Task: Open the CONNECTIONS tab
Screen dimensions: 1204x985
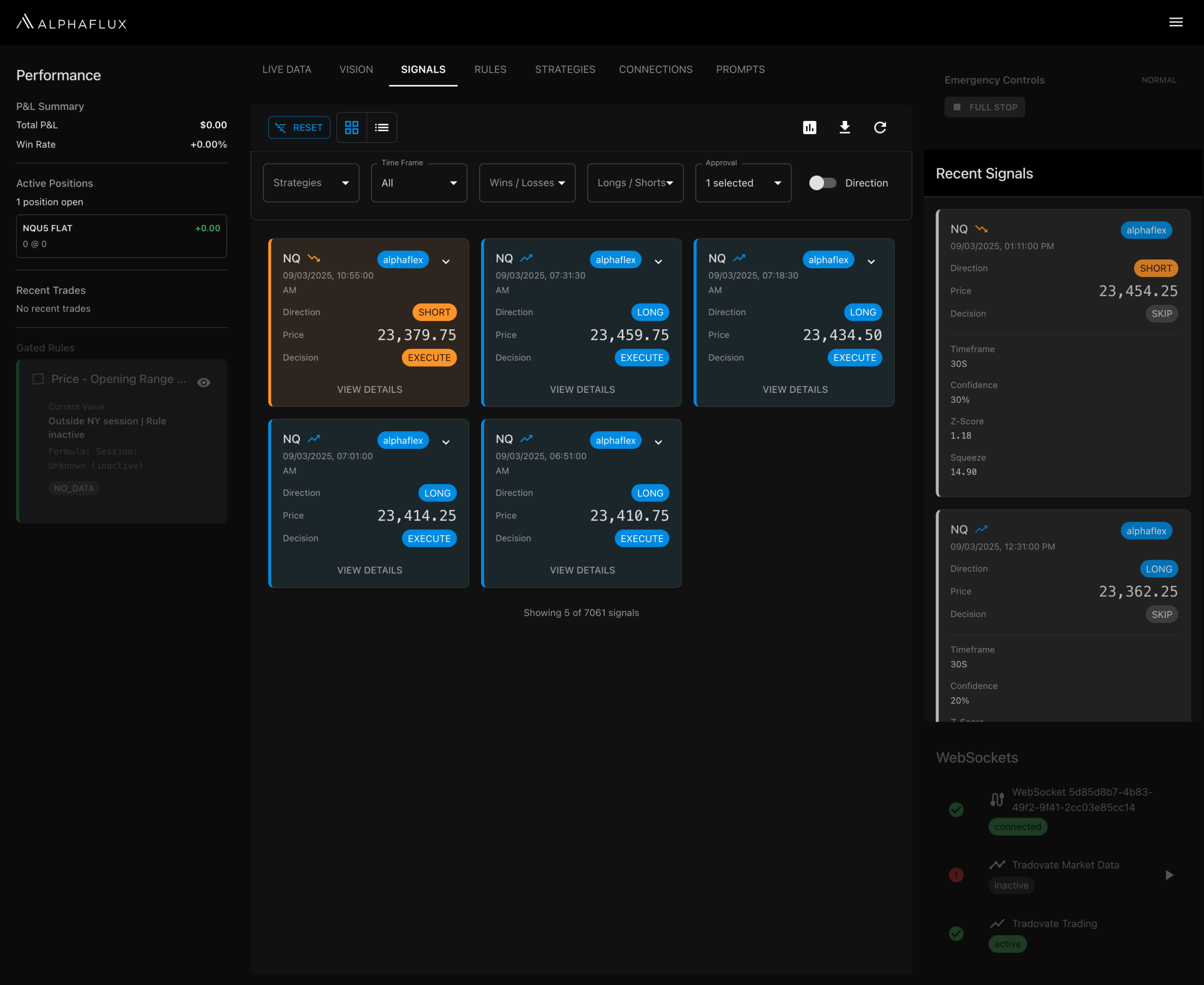Action: click(x=655, y=69)
